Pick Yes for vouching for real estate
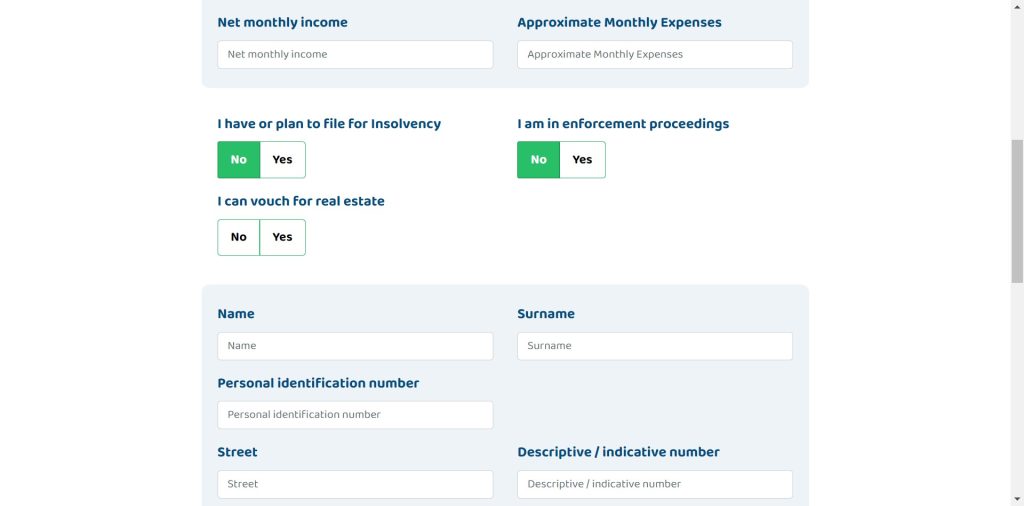 [283, 237]
